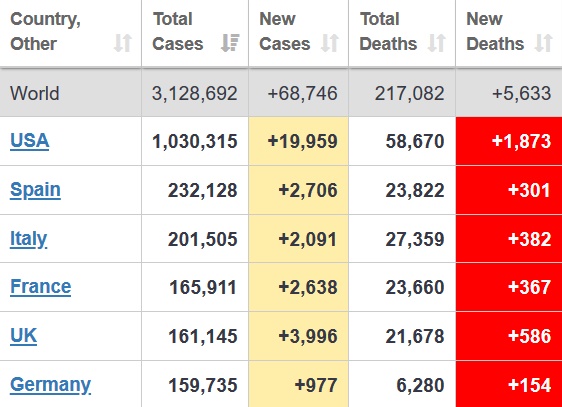562x407 pixels.
Task: Sort by Total Deaths arrow icon
Action: [x=437, y=43]
